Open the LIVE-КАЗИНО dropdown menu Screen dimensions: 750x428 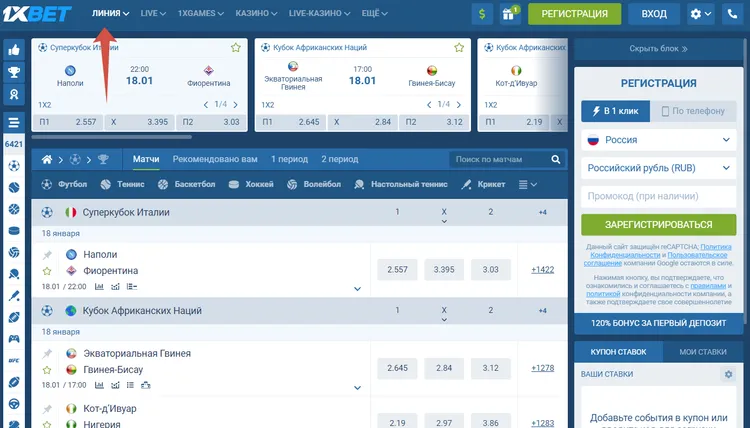pos(319,13)
